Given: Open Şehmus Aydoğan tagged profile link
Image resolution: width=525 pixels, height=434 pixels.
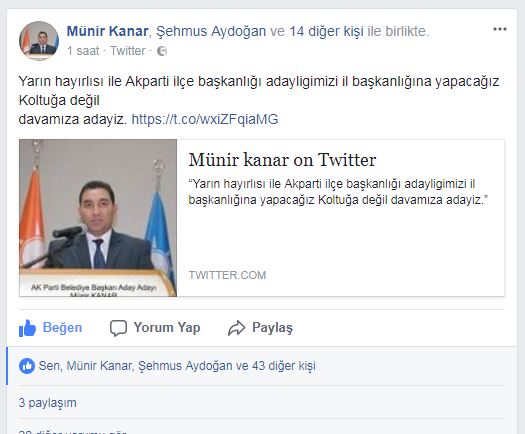Looking at the screenshot, I should [x=211, y=31].
